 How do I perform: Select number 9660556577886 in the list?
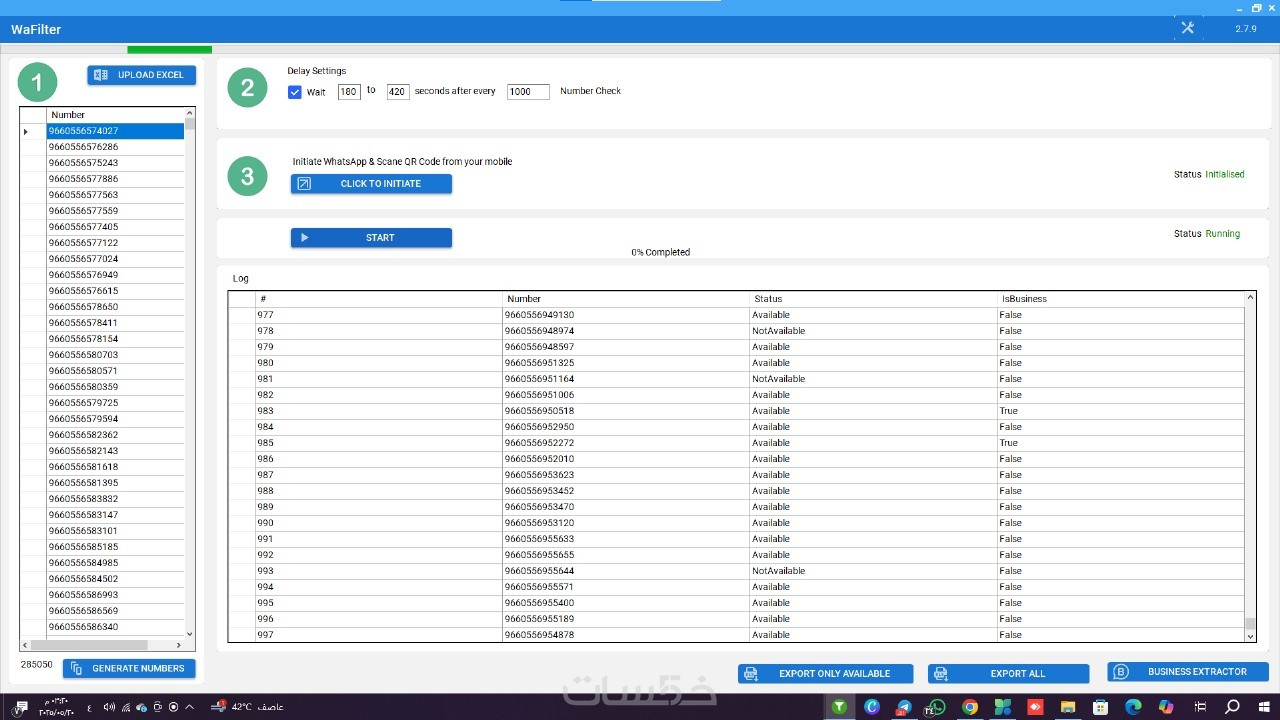coord(115,179)
